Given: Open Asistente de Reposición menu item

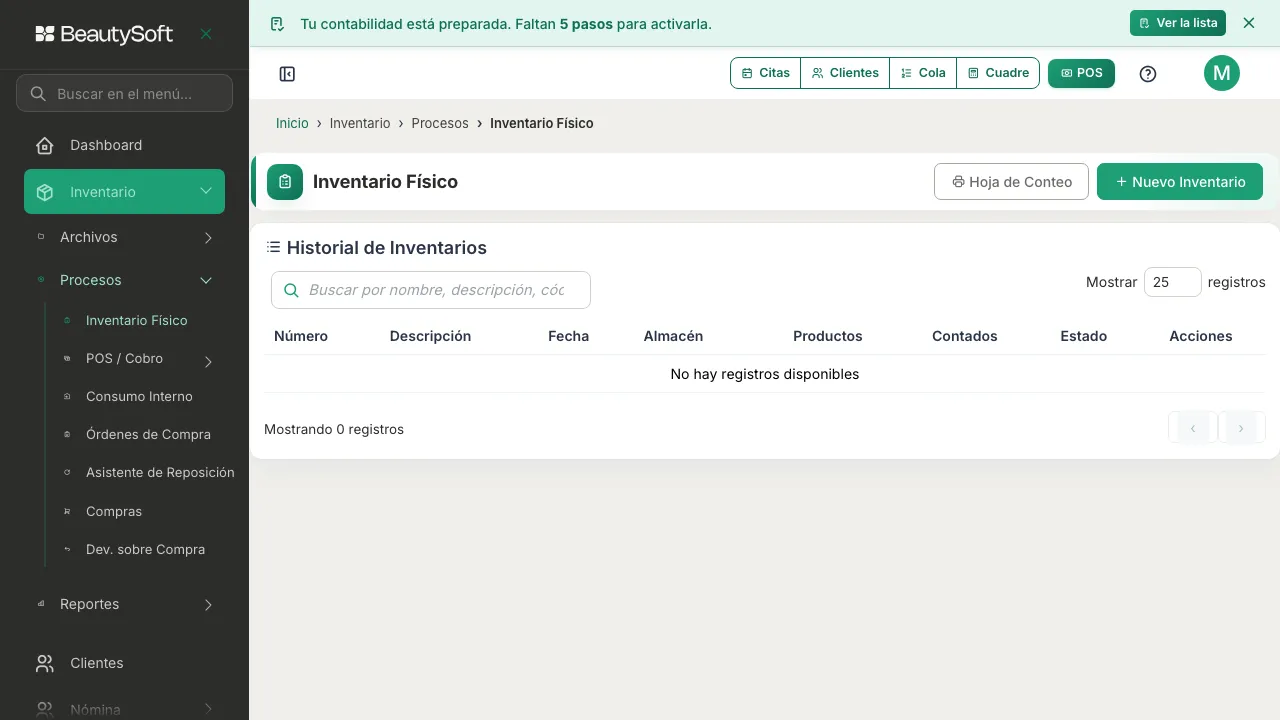Looking at the screenshot, I should (x=160, y=473).
